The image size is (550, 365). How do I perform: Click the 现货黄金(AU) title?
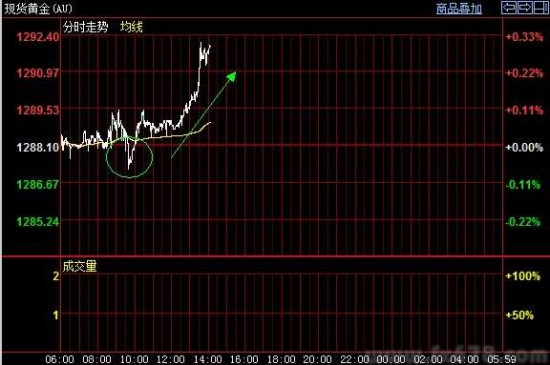(38, 8)
